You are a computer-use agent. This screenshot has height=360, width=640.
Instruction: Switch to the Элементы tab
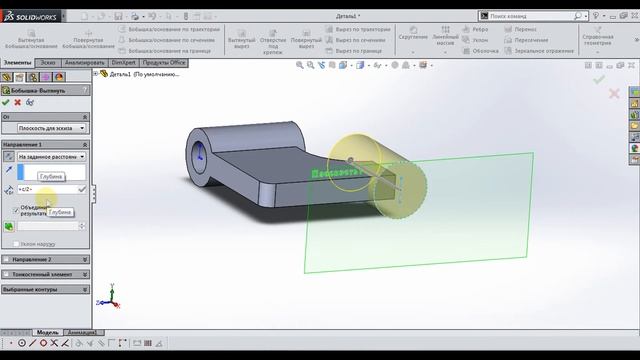coord(18,63)
